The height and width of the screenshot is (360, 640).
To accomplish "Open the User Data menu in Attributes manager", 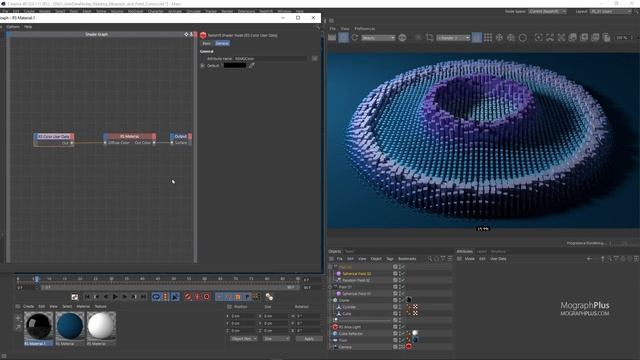I will pos(498,259).
